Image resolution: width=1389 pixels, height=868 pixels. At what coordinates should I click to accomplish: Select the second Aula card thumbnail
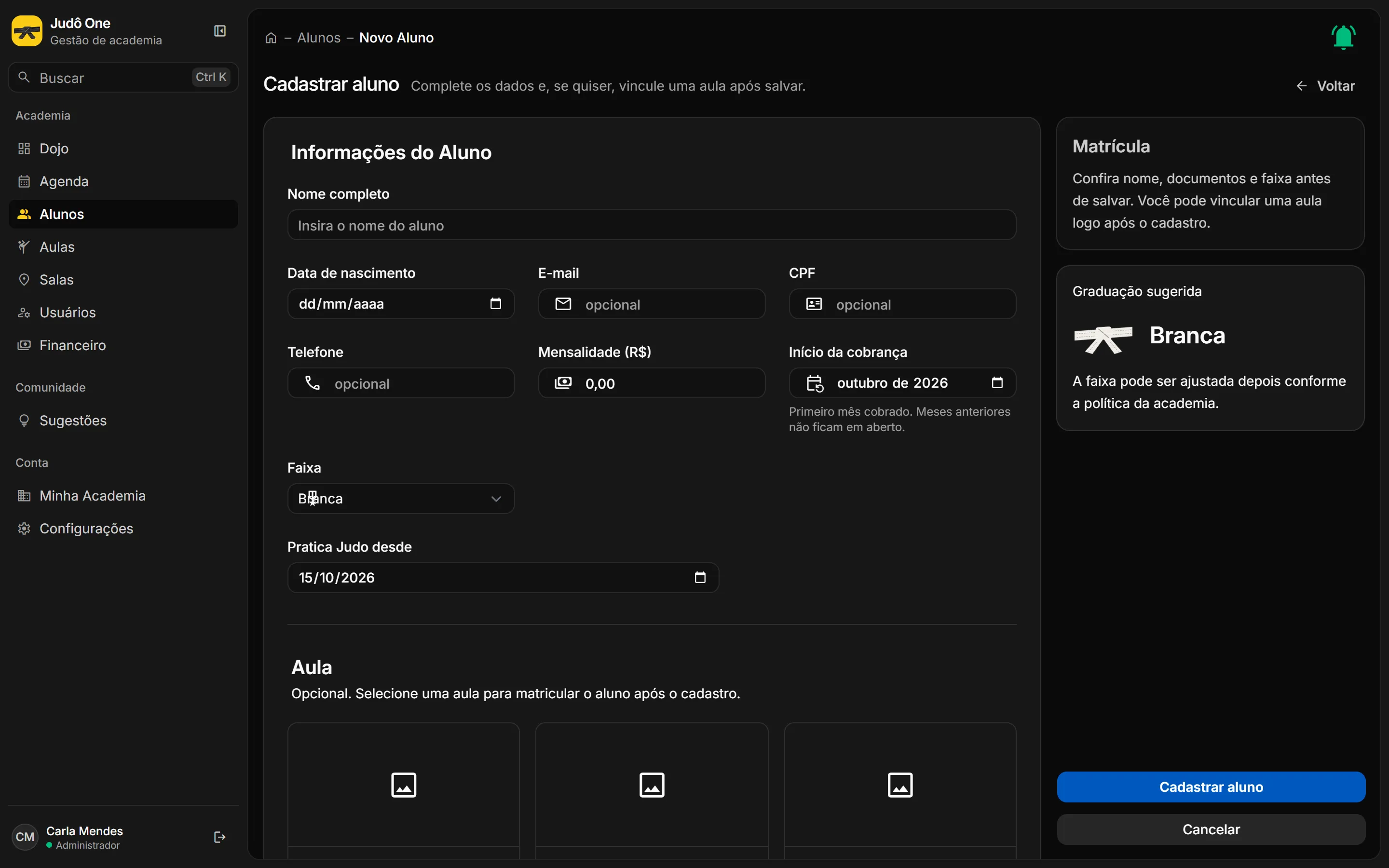[652, 785]
